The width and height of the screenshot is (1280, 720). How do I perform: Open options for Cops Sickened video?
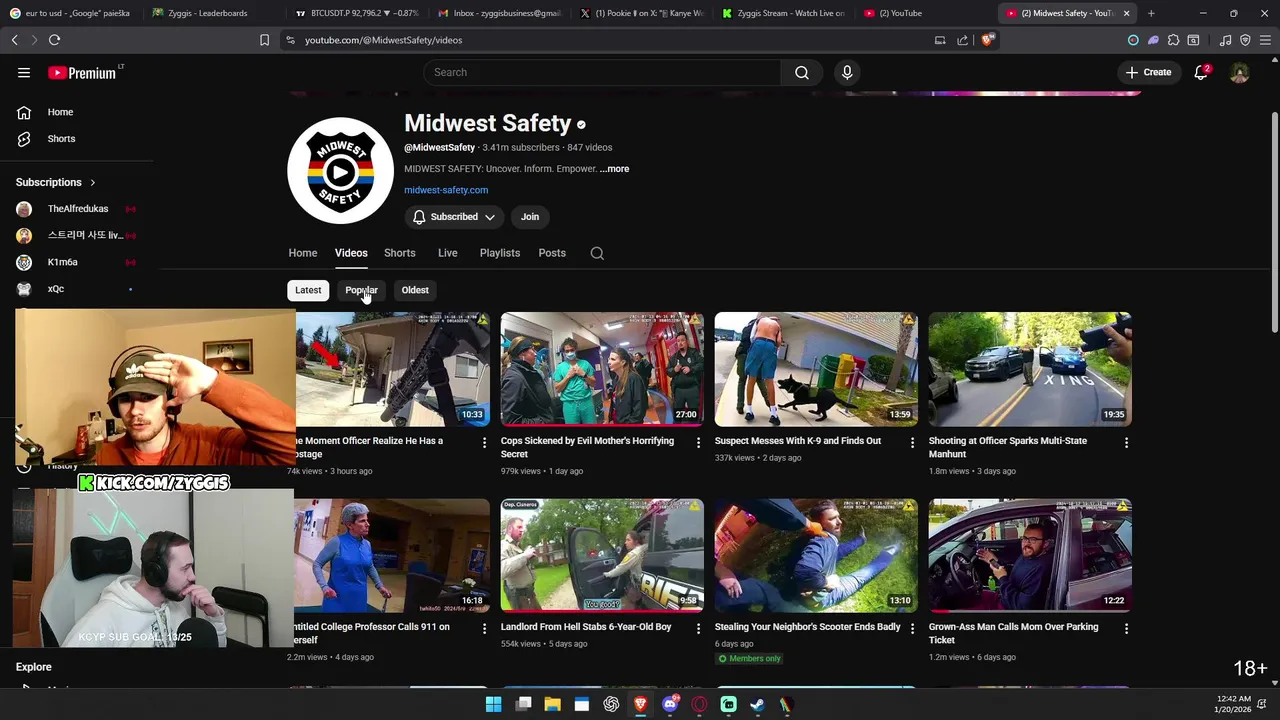[698, 442]
